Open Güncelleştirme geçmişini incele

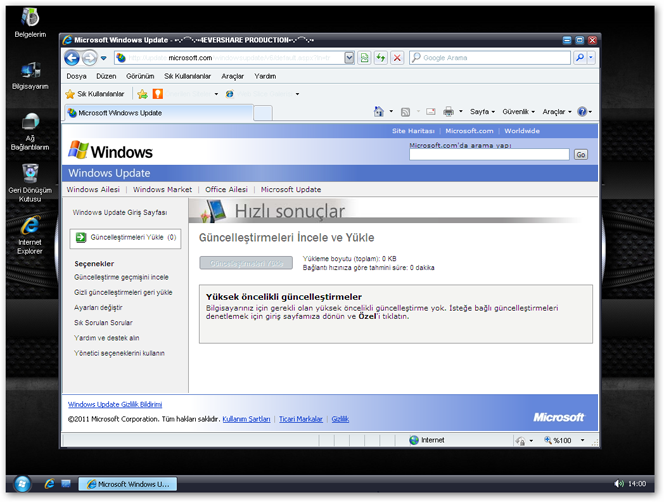121,277
